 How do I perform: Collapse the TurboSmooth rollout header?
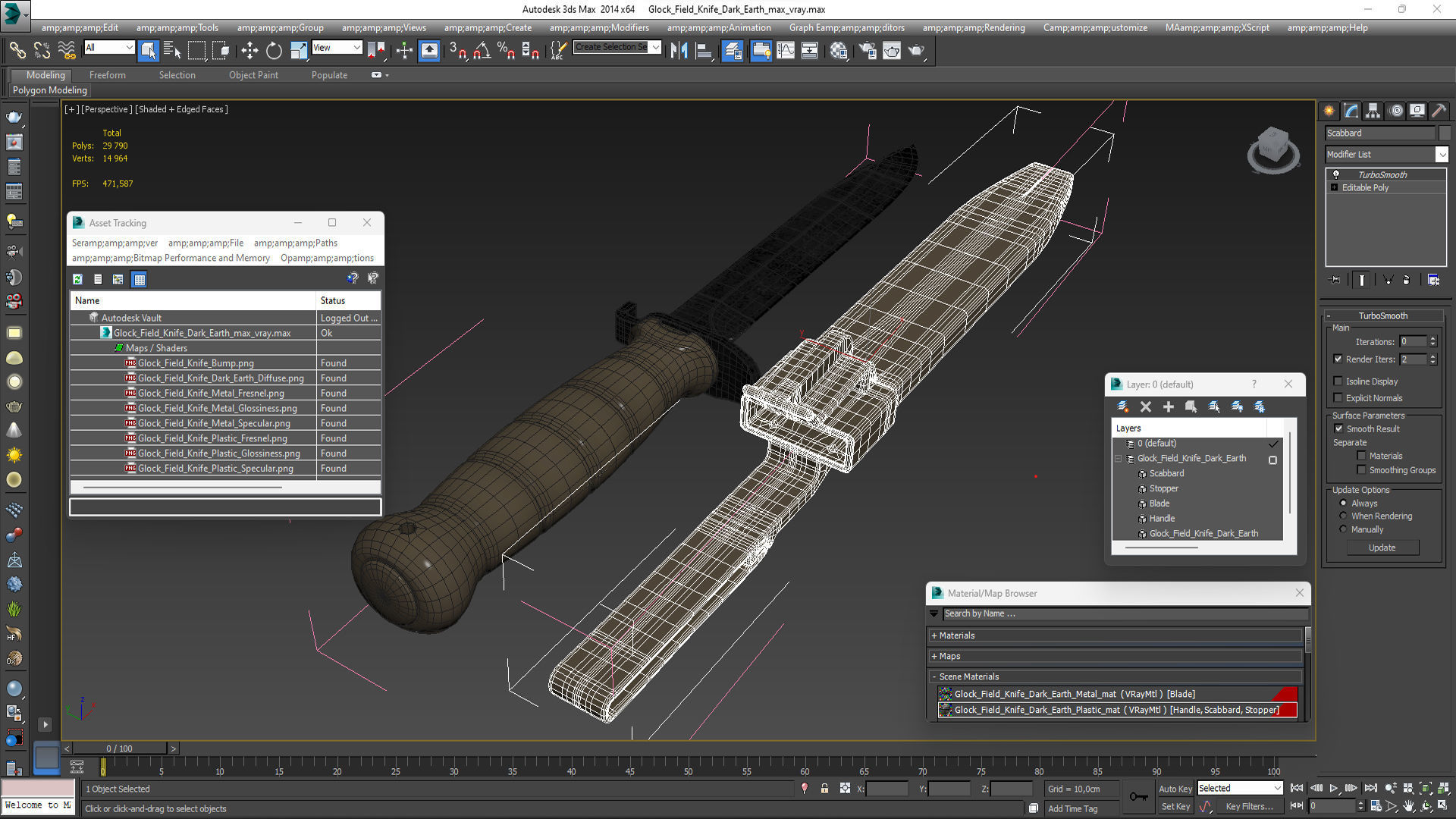[x=1382, y=315]
